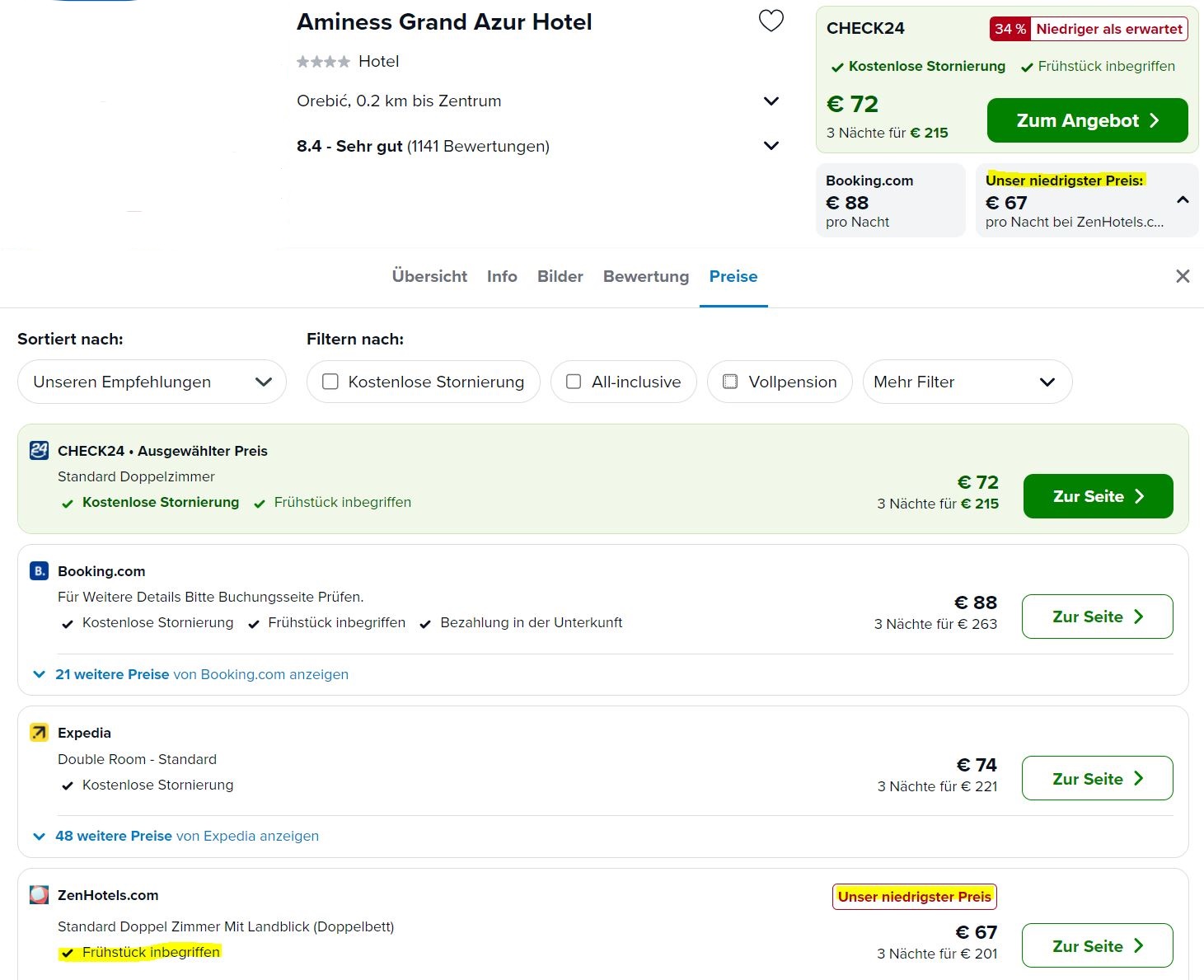This screenshot has height=980, width=1204.
Task: Click Bezahlung in der Unterkunft text
Action: (x=532, y=622)
